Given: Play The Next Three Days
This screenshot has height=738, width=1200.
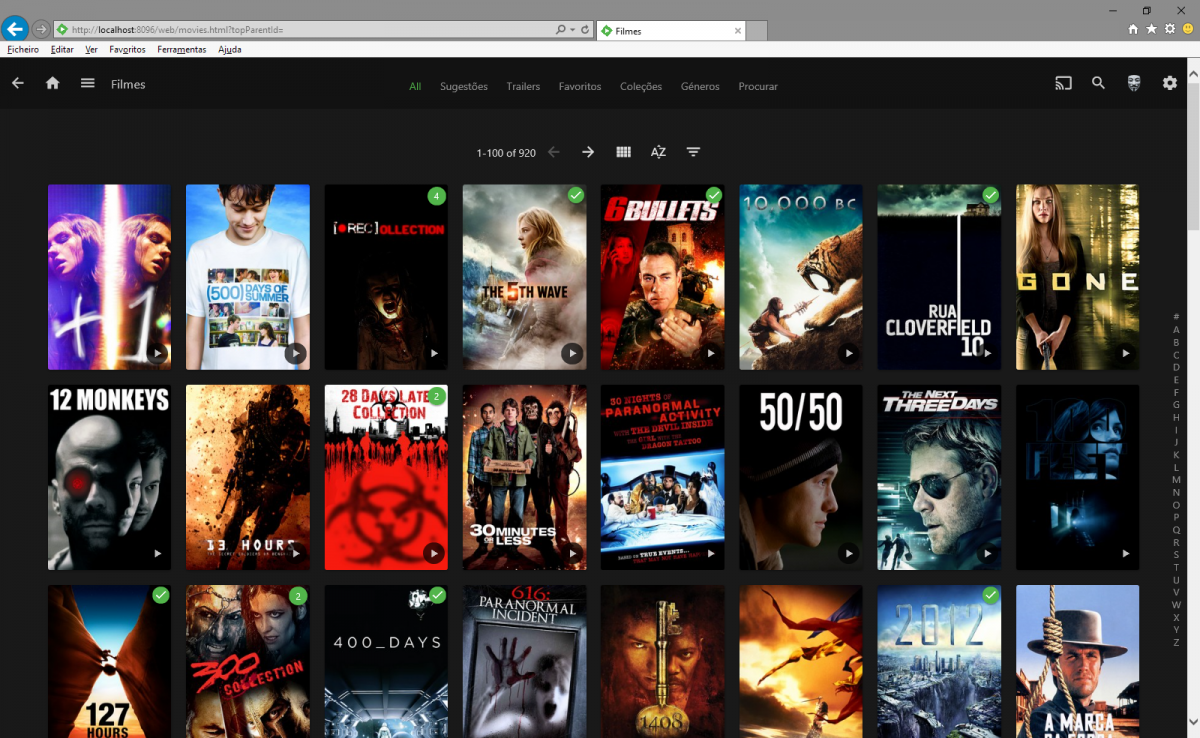Looking at the screenshot, I should tap(987, 553).
